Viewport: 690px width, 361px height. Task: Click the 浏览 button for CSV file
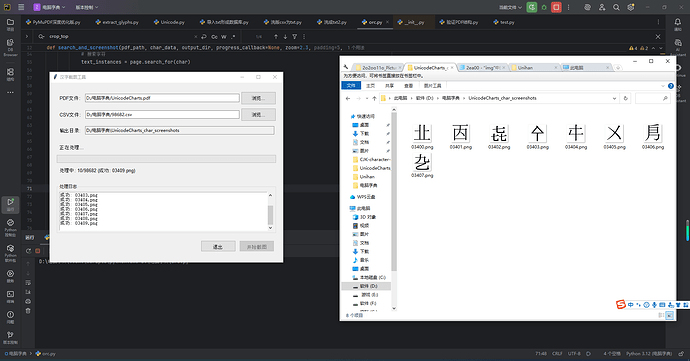tap(258, 114)
